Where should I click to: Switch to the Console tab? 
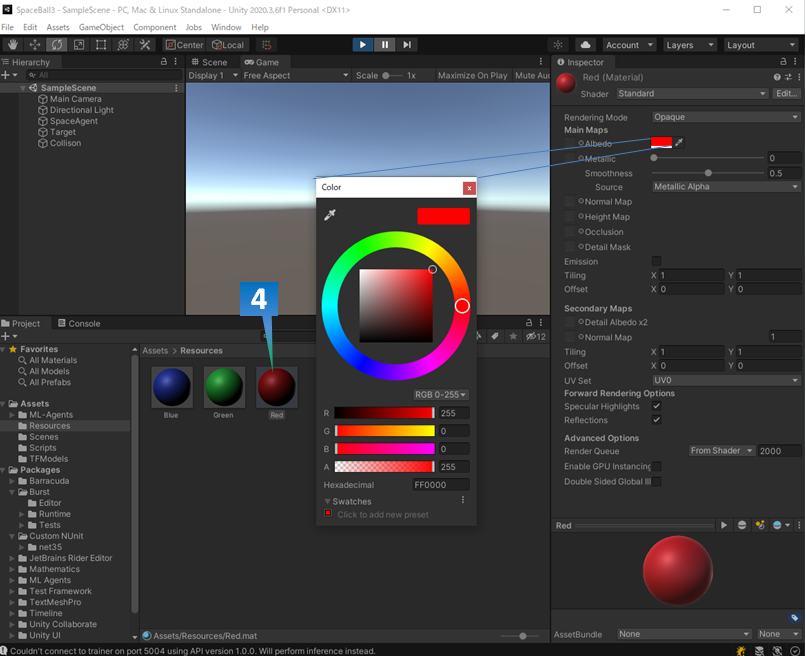pyautogui.click(x=79, y=323)
